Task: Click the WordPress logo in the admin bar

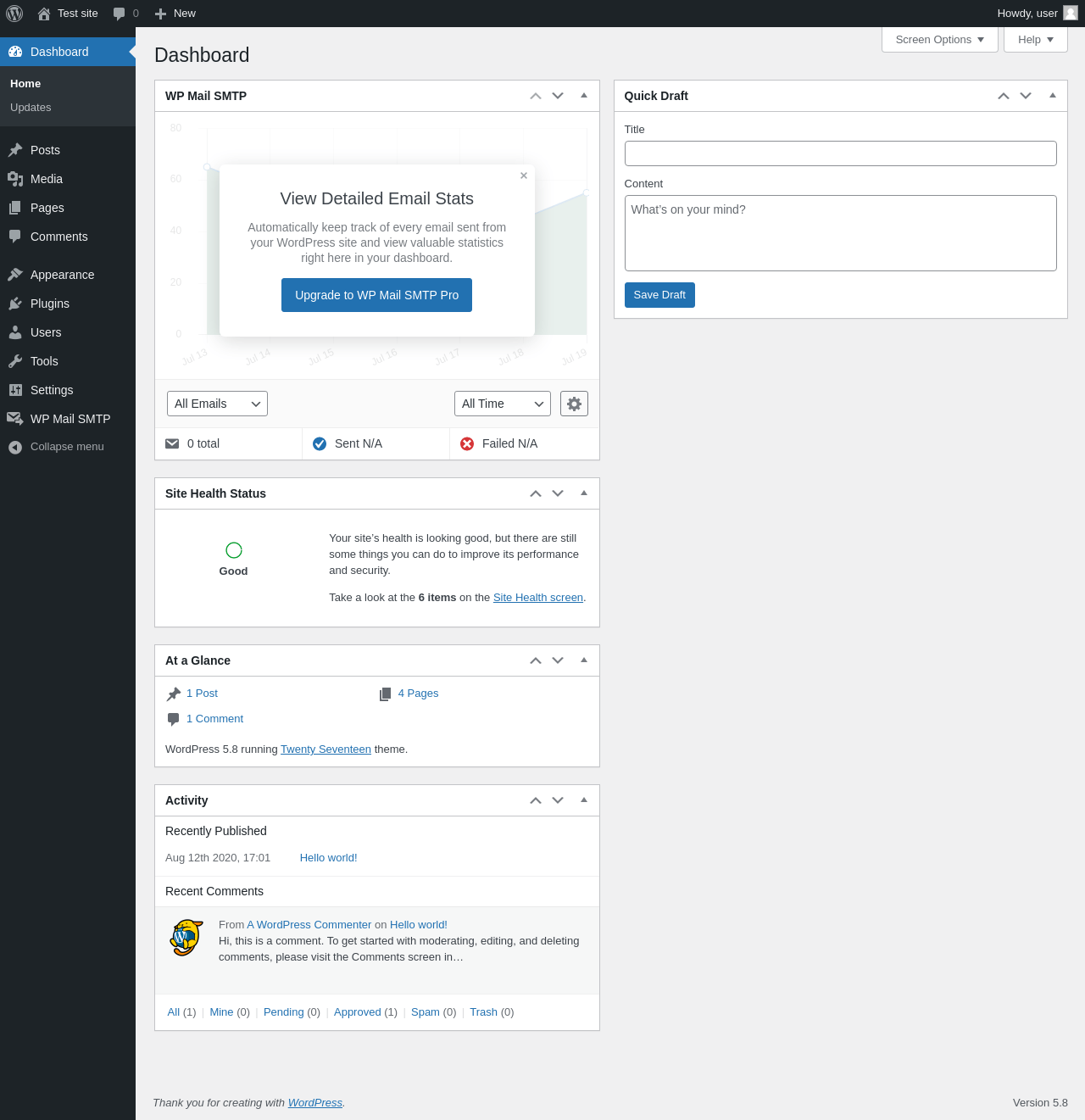Action: (x=14, y=14)
